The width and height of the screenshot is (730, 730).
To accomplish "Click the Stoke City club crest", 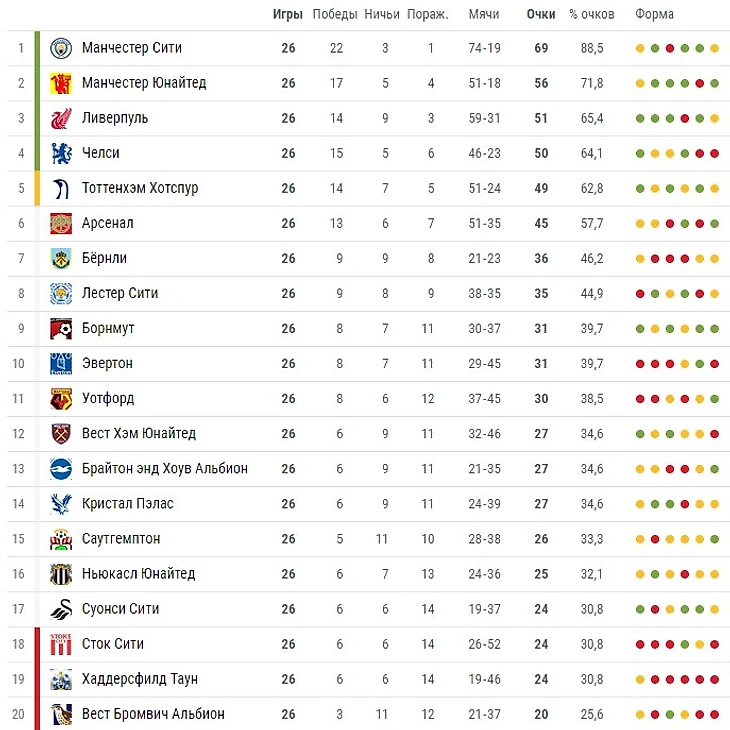I will tap(61, 644).
